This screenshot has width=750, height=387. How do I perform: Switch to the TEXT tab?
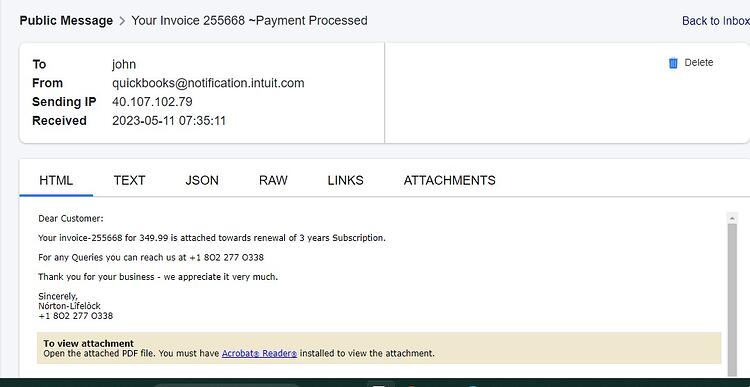129,180
